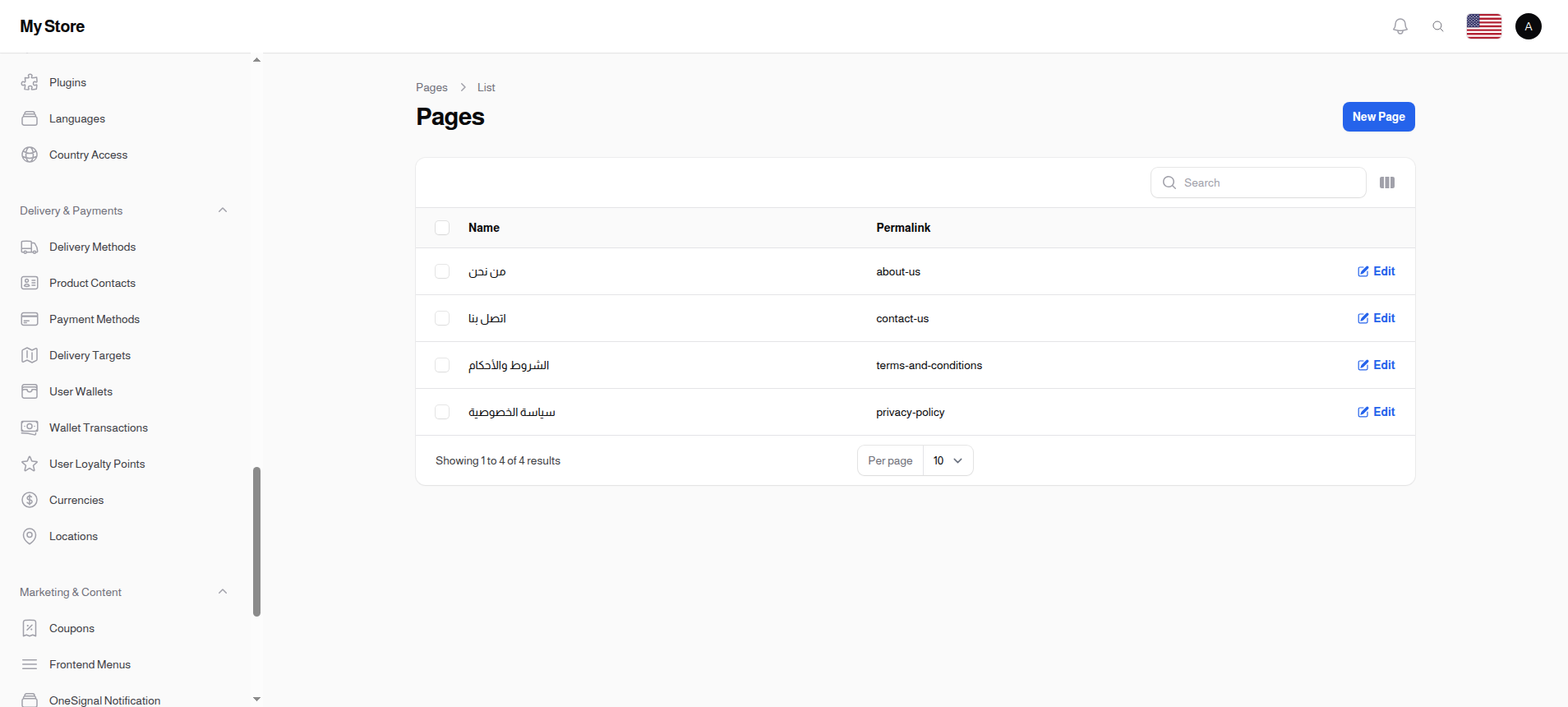Check the about-us row checkbox
The height and width of the screenshot is (707, 1568).
[442, 271]
